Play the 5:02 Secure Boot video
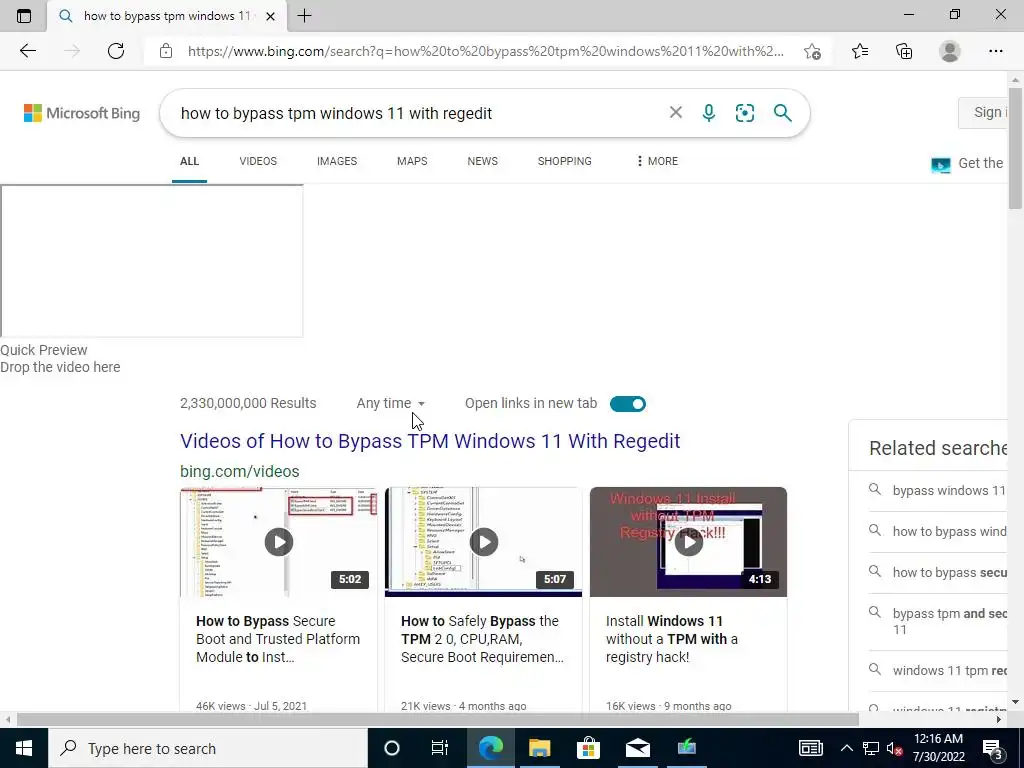Image resolution: width=1024 pixels, height=768 pixels. click(x=279, y=542)
